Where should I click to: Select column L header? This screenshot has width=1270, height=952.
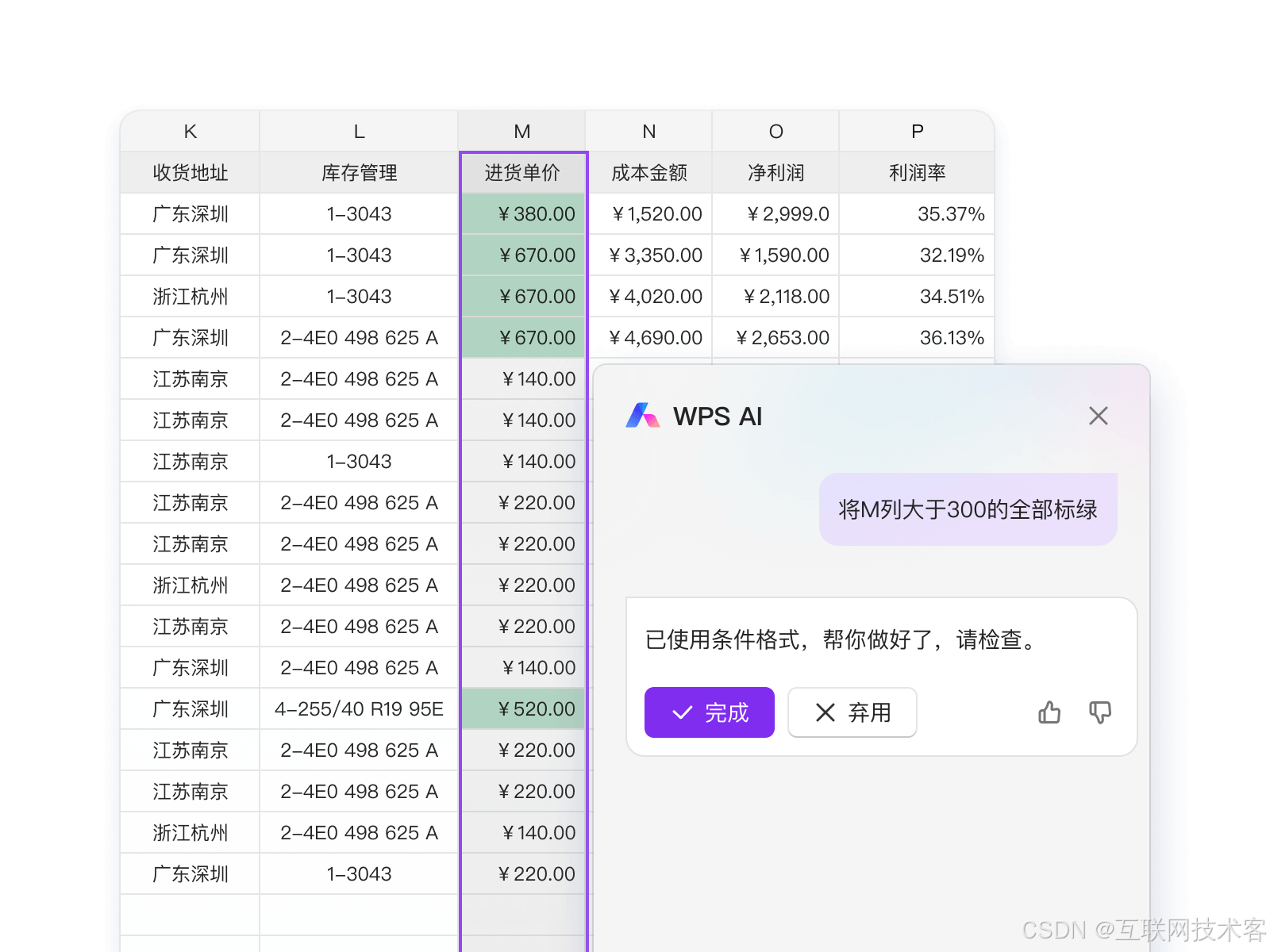359,132
